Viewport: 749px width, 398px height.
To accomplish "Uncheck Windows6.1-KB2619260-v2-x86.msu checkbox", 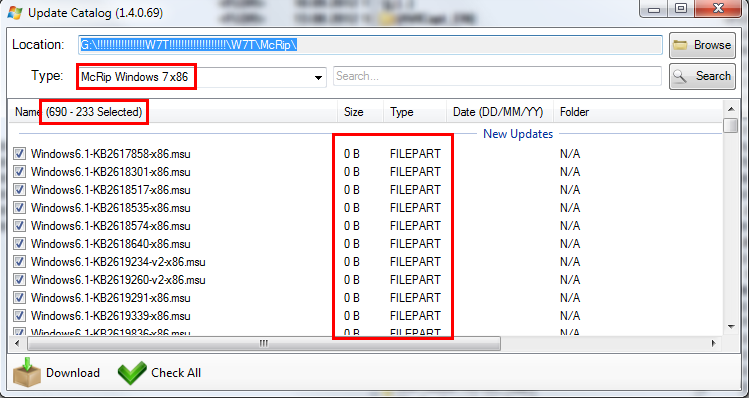I will (x=19, y=280).
